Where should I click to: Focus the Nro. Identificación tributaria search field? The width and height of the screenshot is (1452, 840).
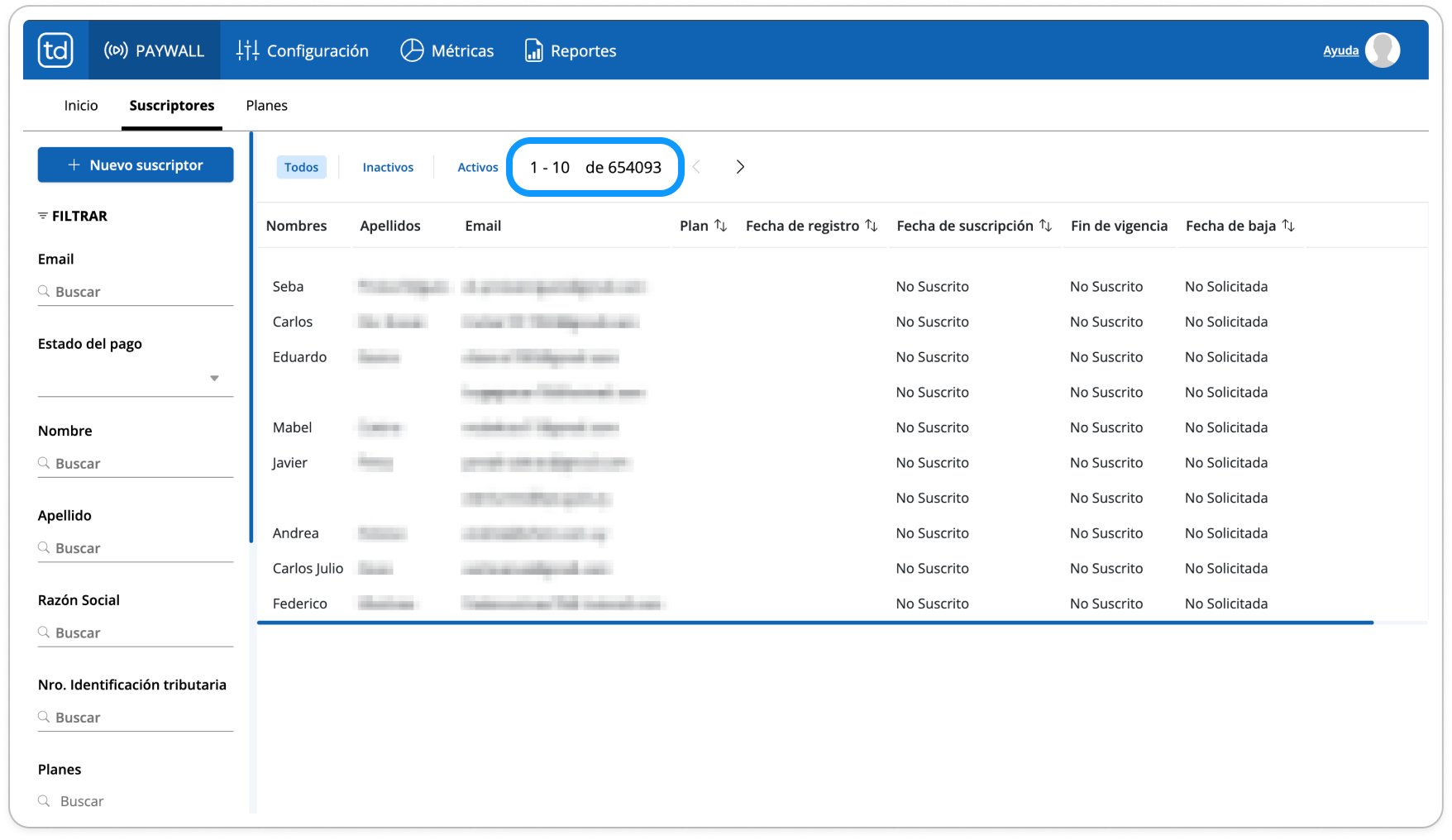click(x=136, y=718)
